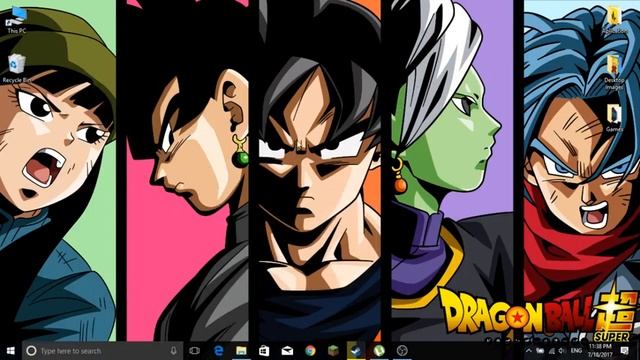Activate the Cortana microphone icon

pos(173,351)
